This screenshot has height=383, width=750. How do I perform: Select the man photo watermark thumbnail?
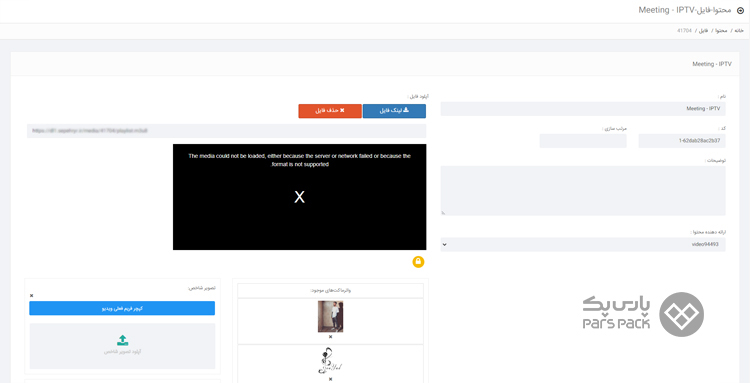point(331,317)
